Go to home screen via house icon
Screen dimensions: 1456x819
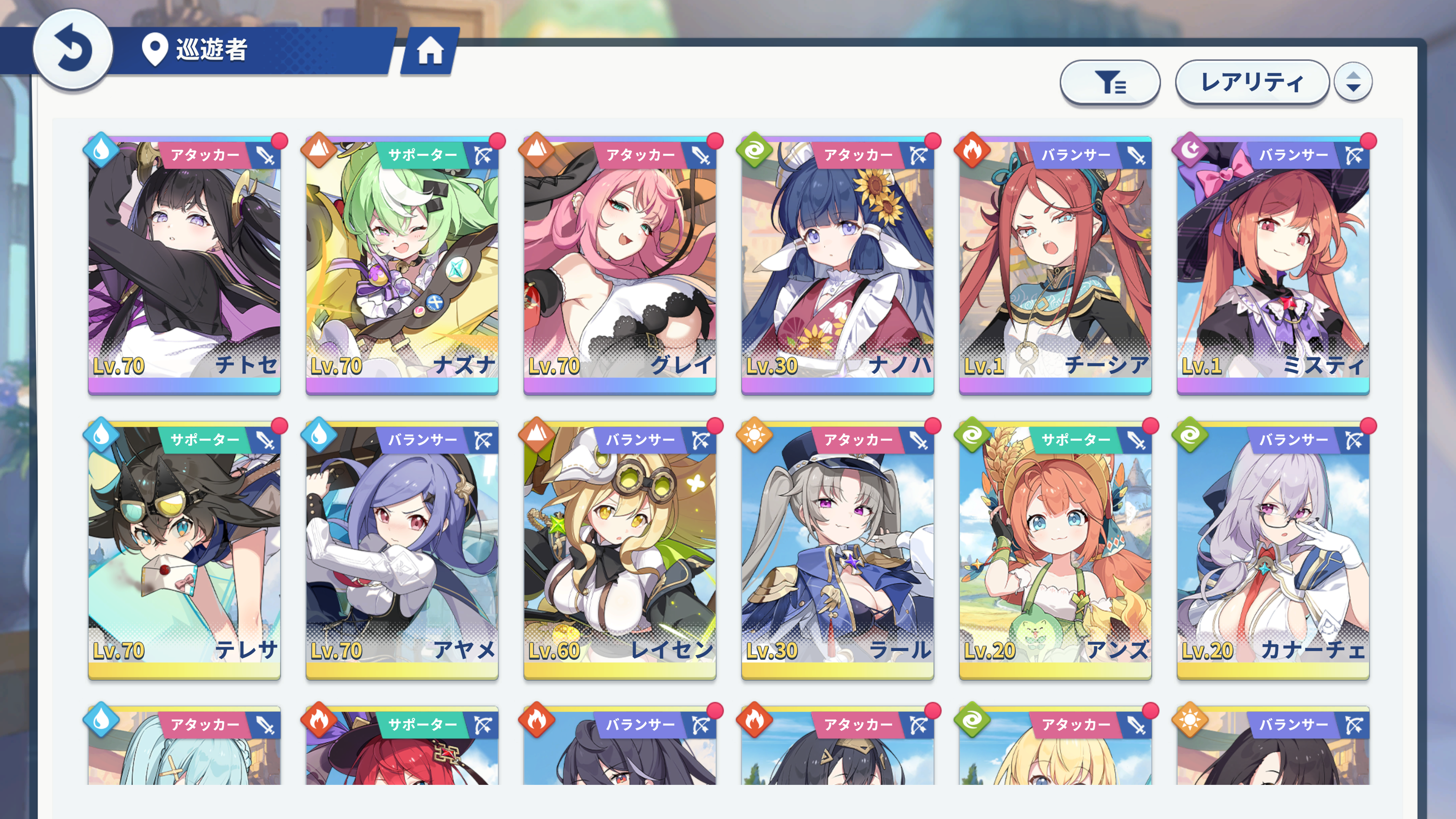(430, 51)
